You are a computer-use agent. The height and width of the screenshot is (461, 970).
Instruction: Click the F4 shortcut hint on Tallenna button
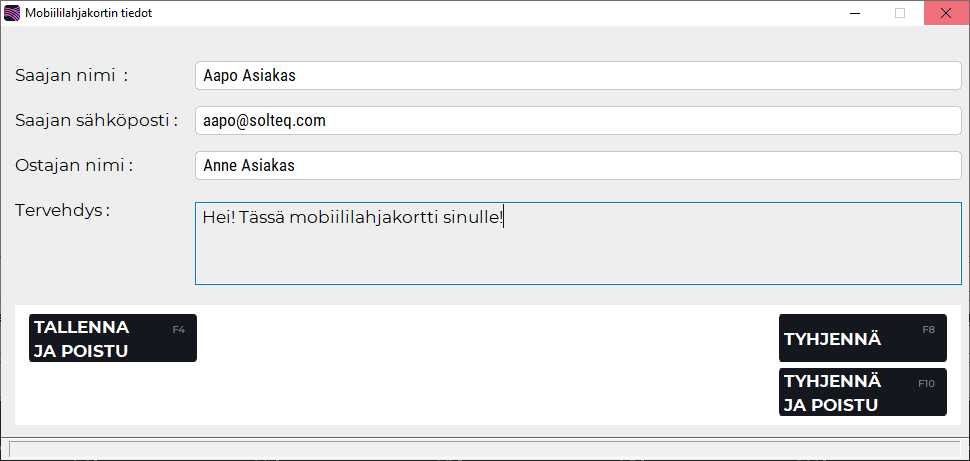[179, 329]
